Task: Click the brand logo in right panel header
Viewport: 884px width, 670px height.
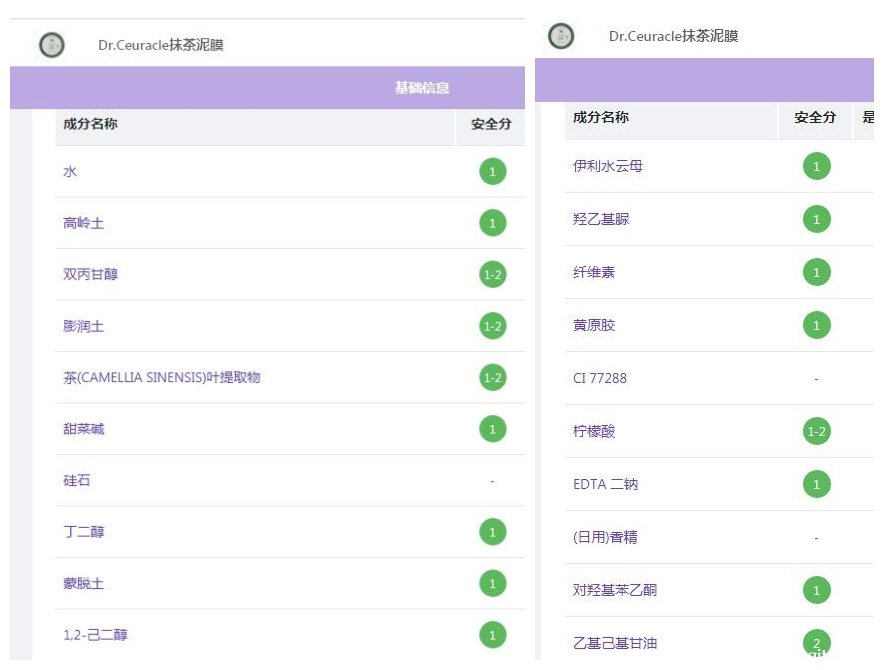Action: coord(561,37)
